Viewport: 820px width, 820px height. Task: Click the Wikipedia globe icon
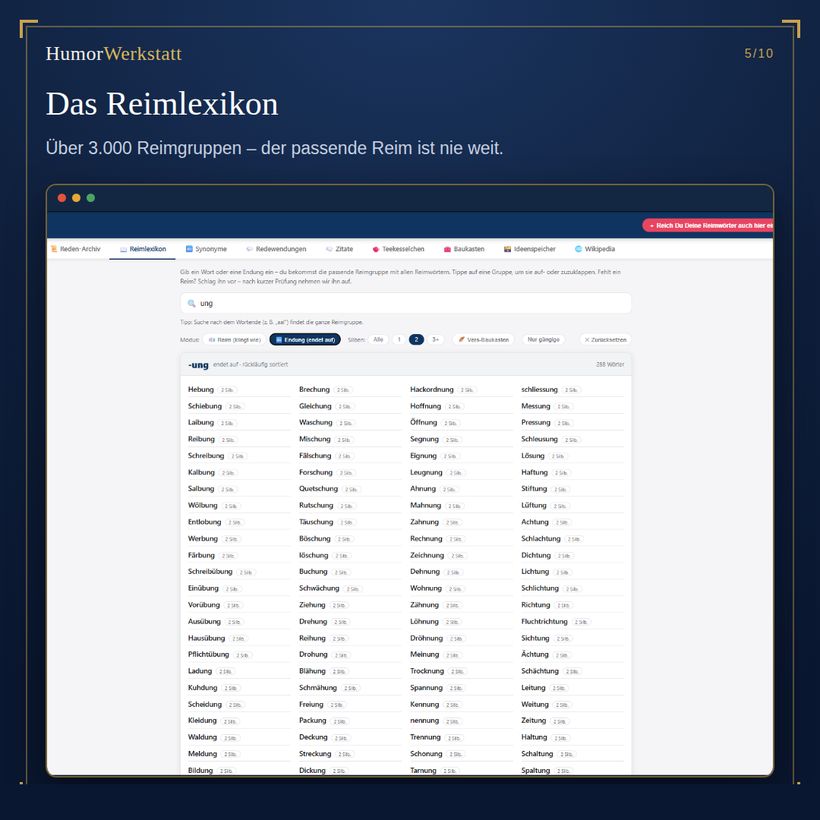[x=578, y=249]
